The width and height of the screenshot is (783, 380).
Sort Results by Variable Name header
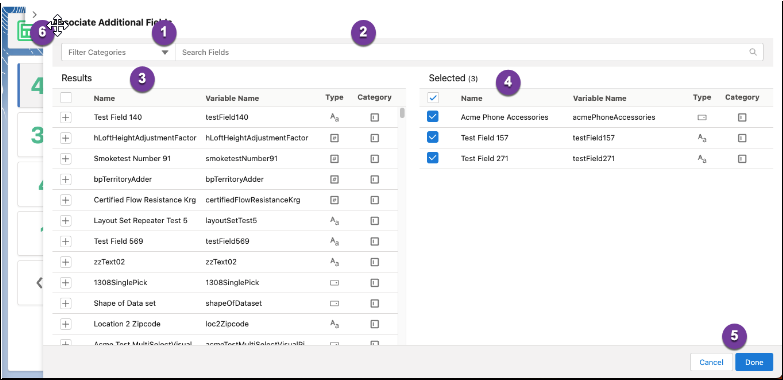[232, 98]
